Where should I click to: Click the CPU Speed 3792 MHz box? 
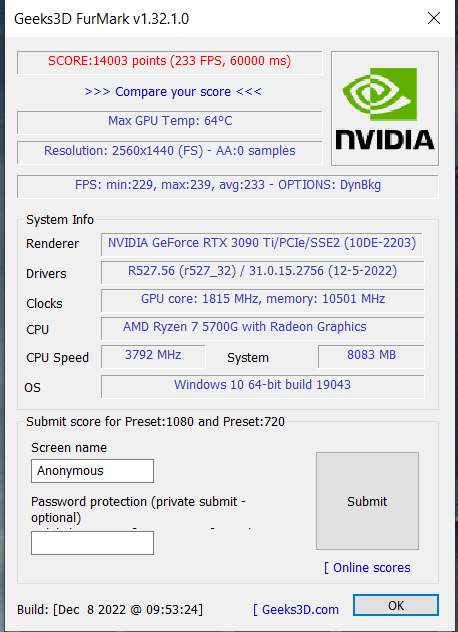point(153,356)
